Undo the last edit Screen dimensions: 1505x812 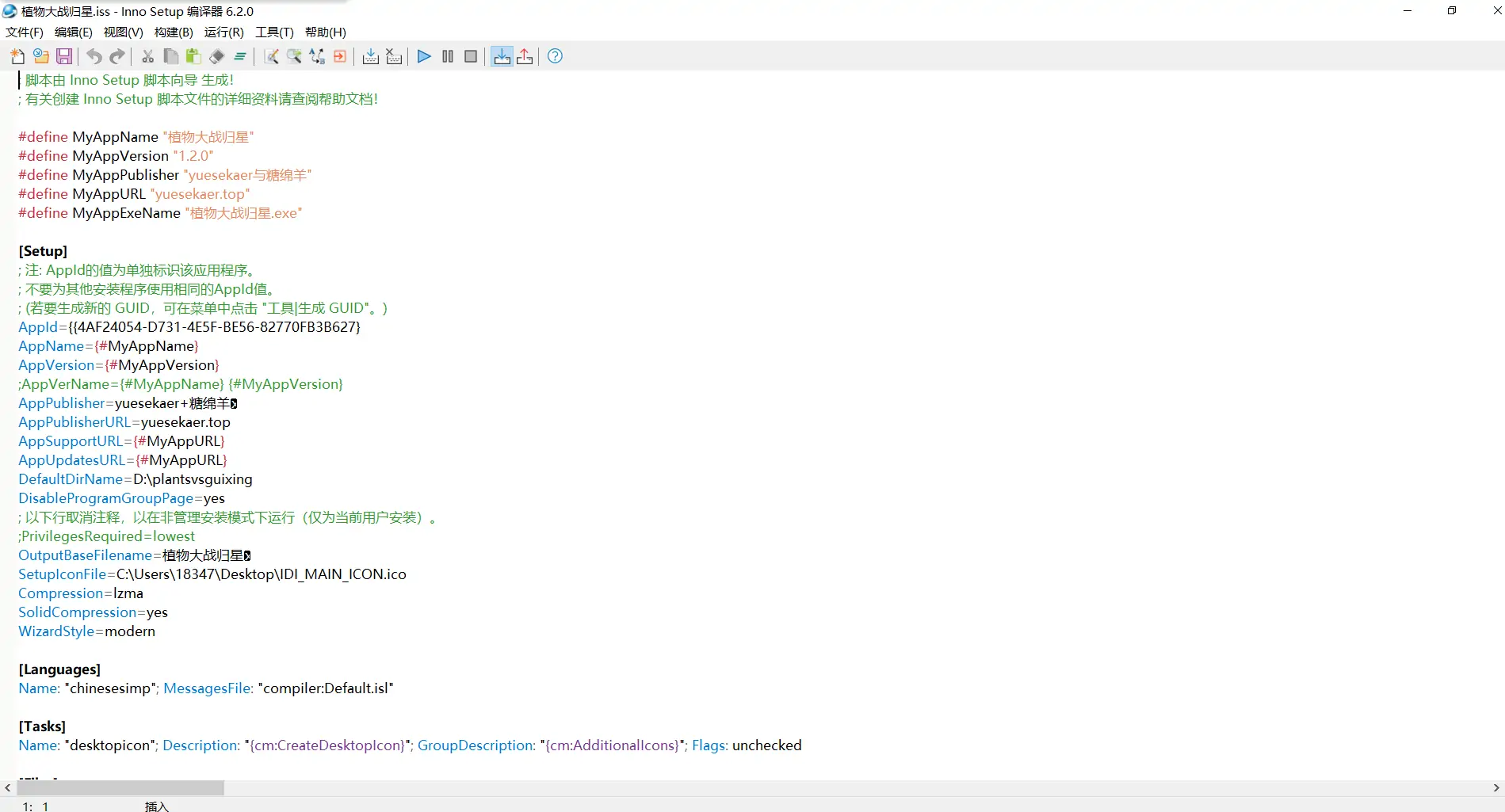point(94,56)
